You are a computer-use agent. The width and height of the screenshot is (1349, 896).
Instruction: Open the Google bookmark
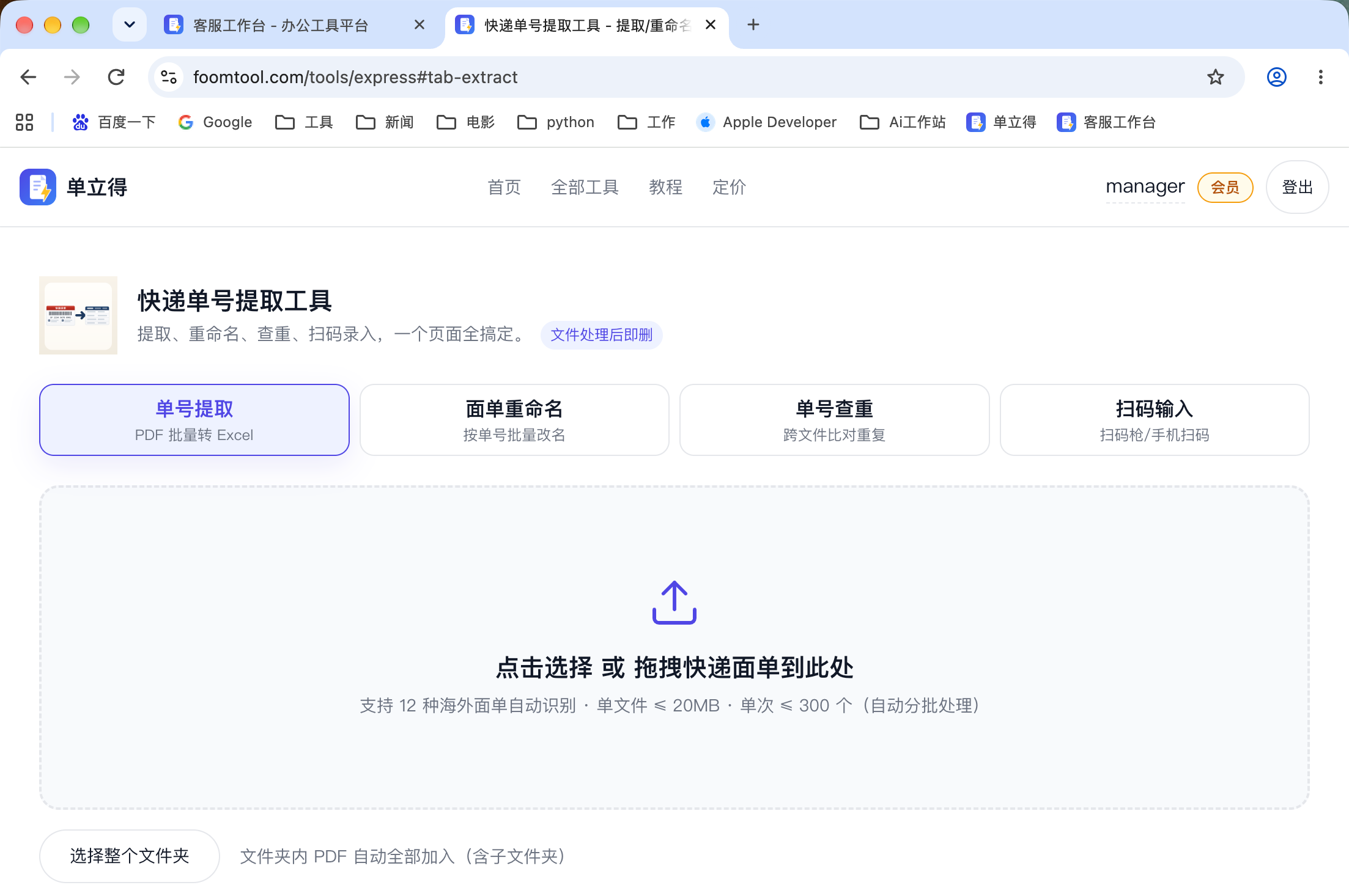[x=215, y=122]
